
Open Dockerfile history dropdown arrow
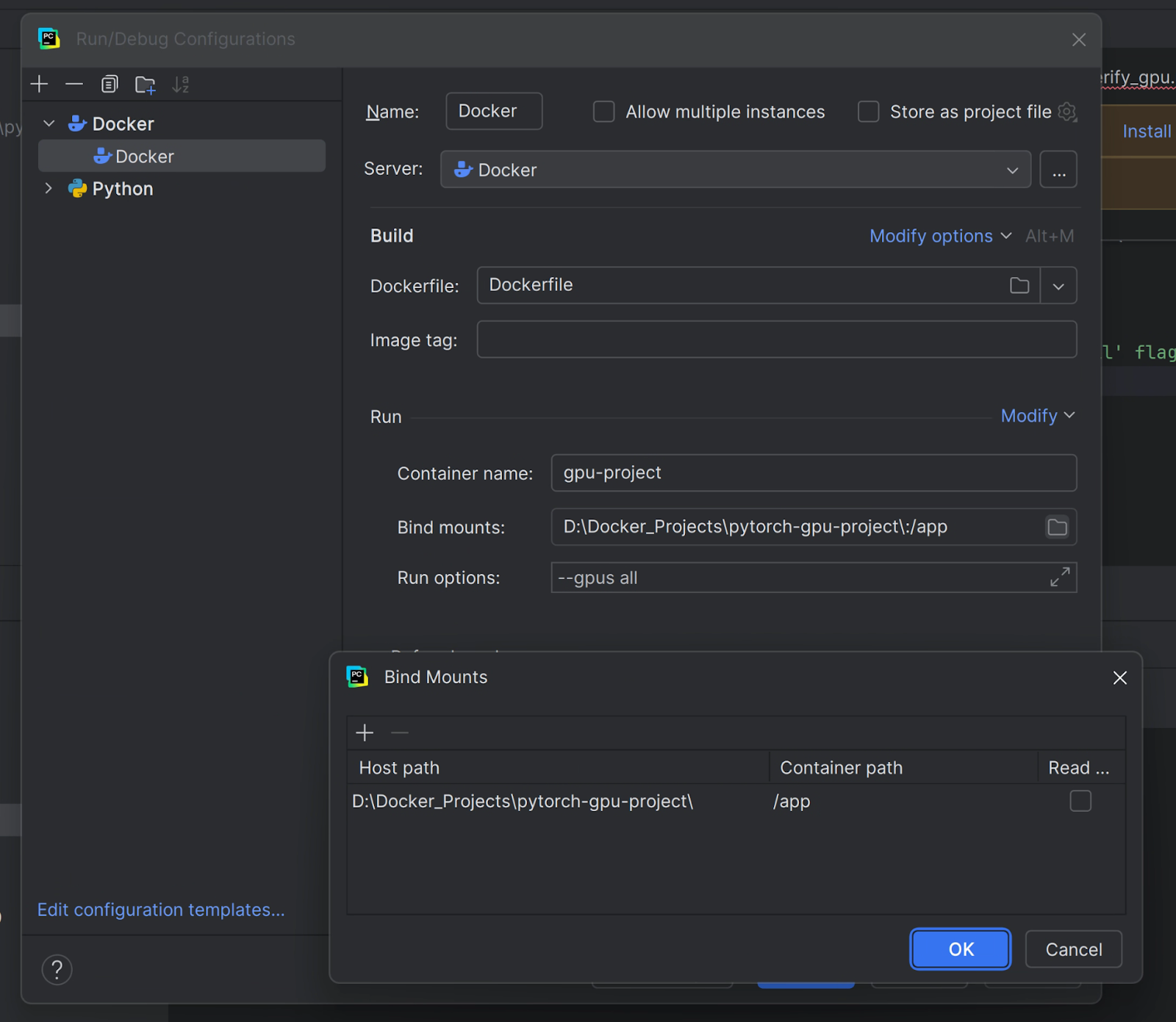pos(1058,286)
